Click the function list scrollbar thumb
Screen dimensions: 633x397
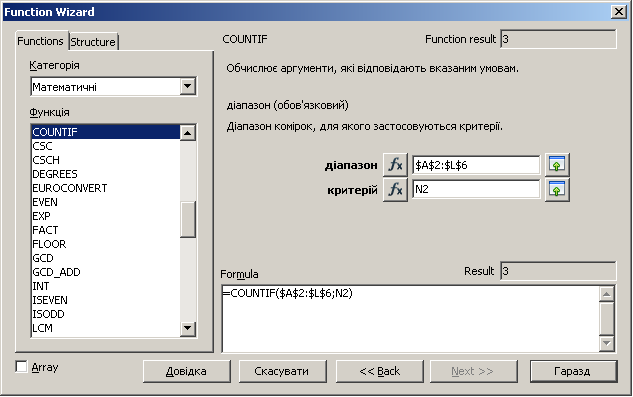pos(188,219)
